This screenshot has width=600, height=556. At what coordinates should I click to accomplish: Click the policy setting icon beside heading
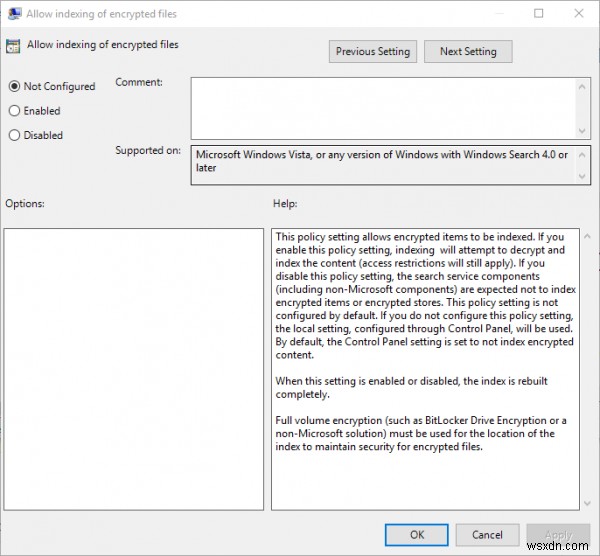[x=13, y=46]
